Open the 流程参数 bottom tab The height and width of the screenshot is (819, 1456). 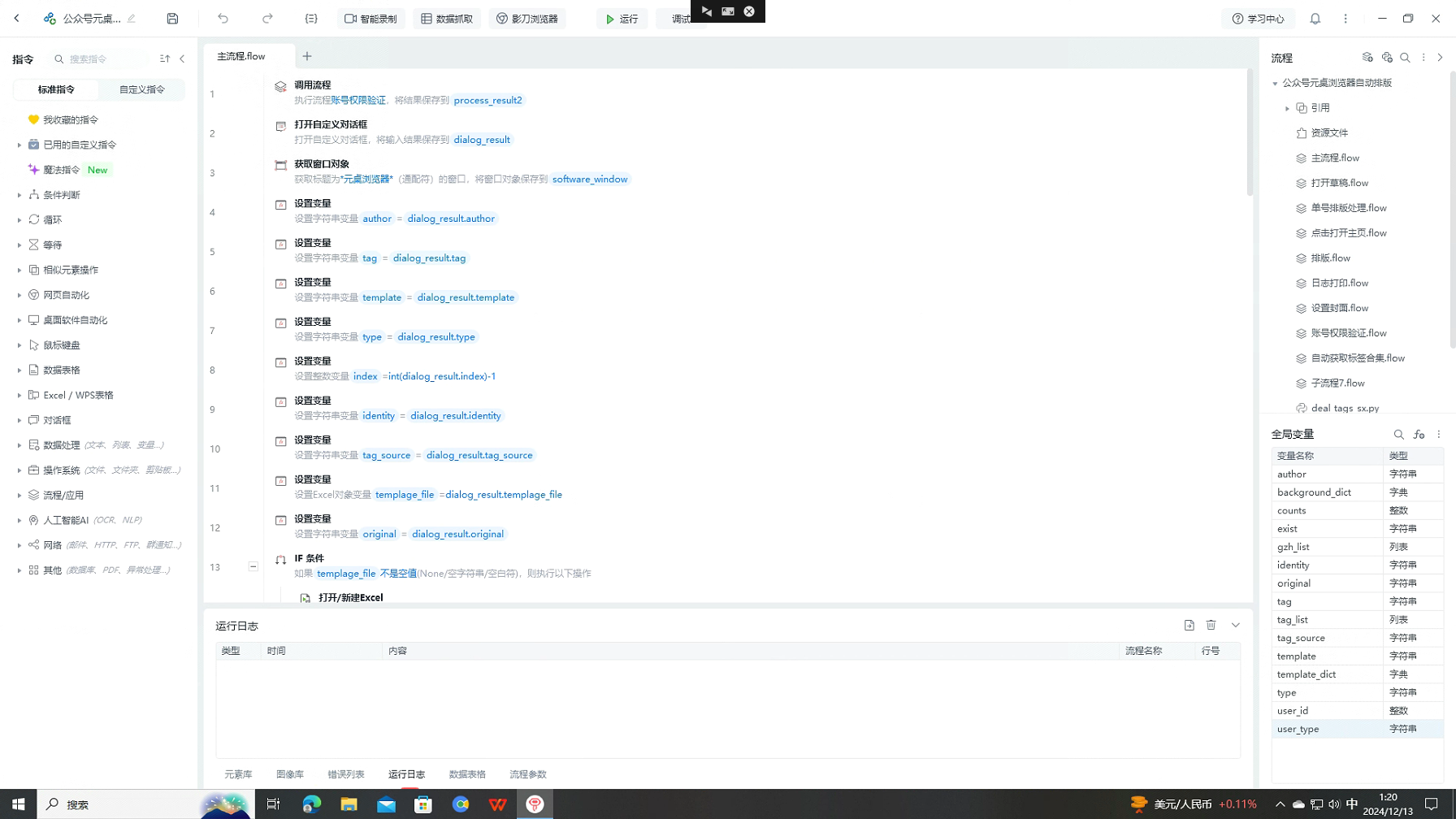[528, 774]
